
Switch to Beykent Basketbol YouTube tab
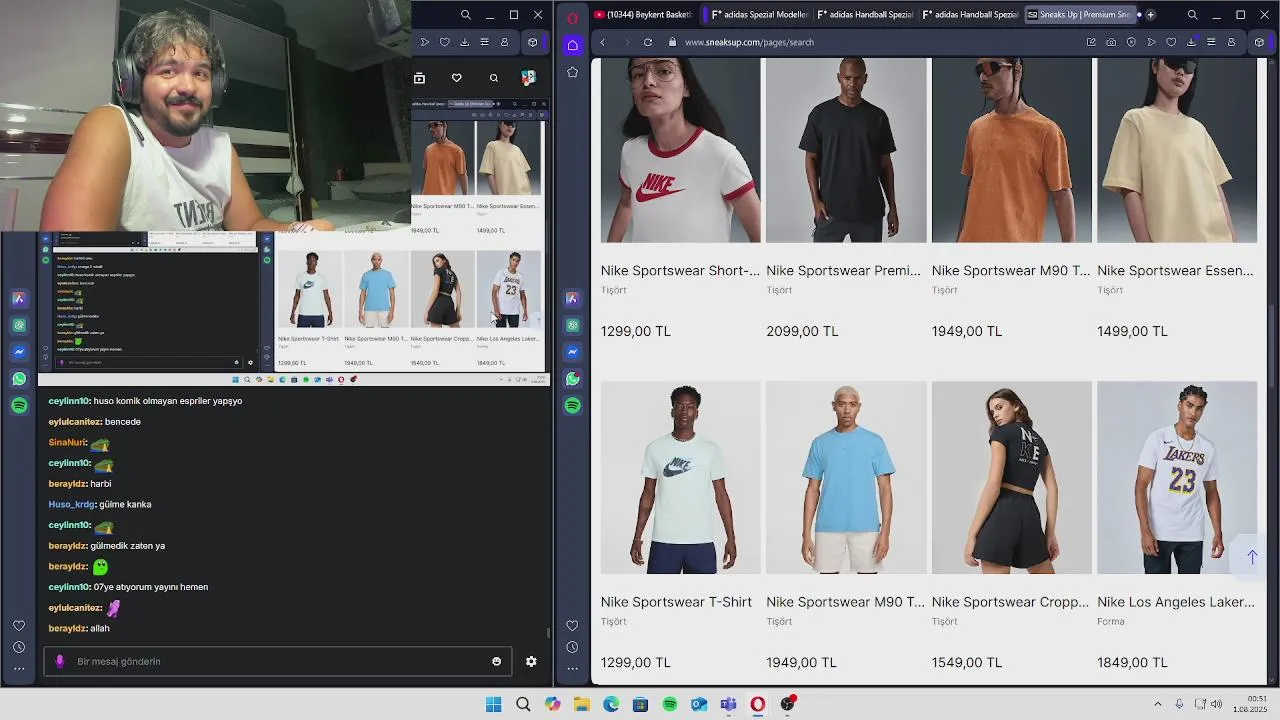pyautogui.click(x=643, y=15)
